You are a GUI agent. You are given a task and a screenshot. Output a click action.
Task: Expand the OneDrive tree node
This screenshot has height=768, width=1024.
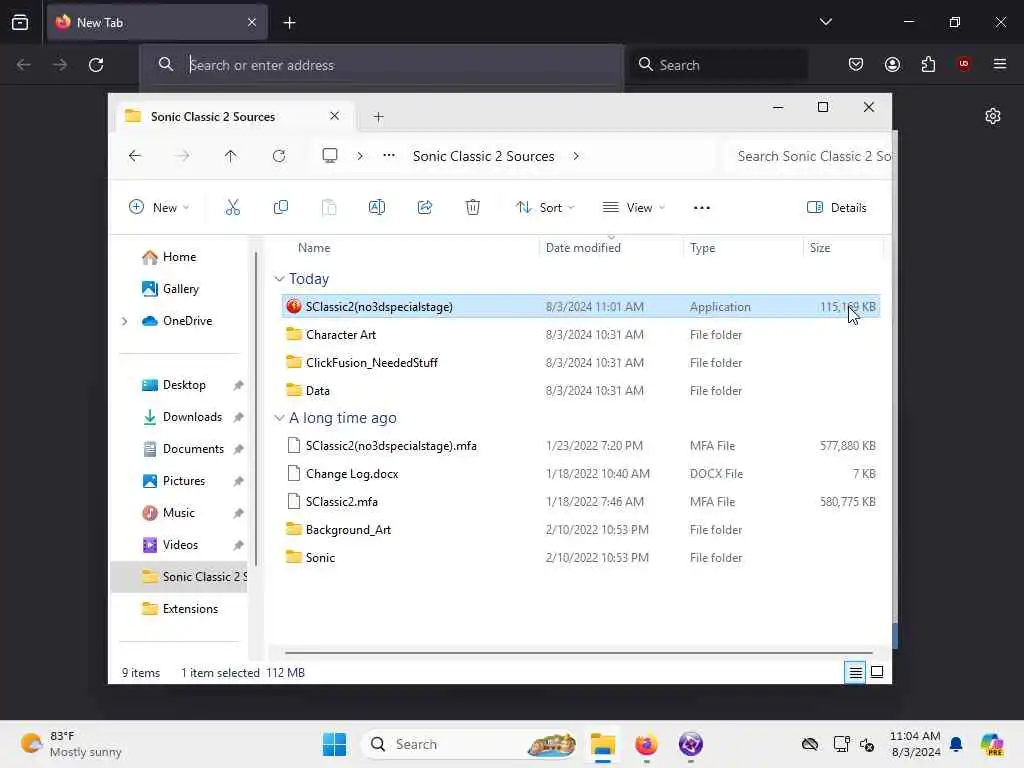[x=125, y=321]
